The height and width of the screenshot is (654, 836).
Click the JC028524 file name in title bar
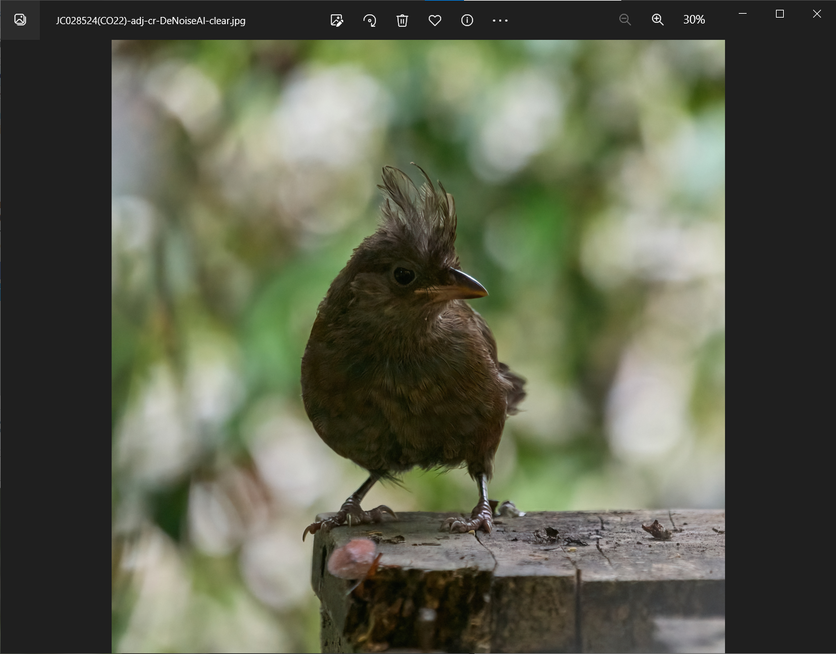150,20
